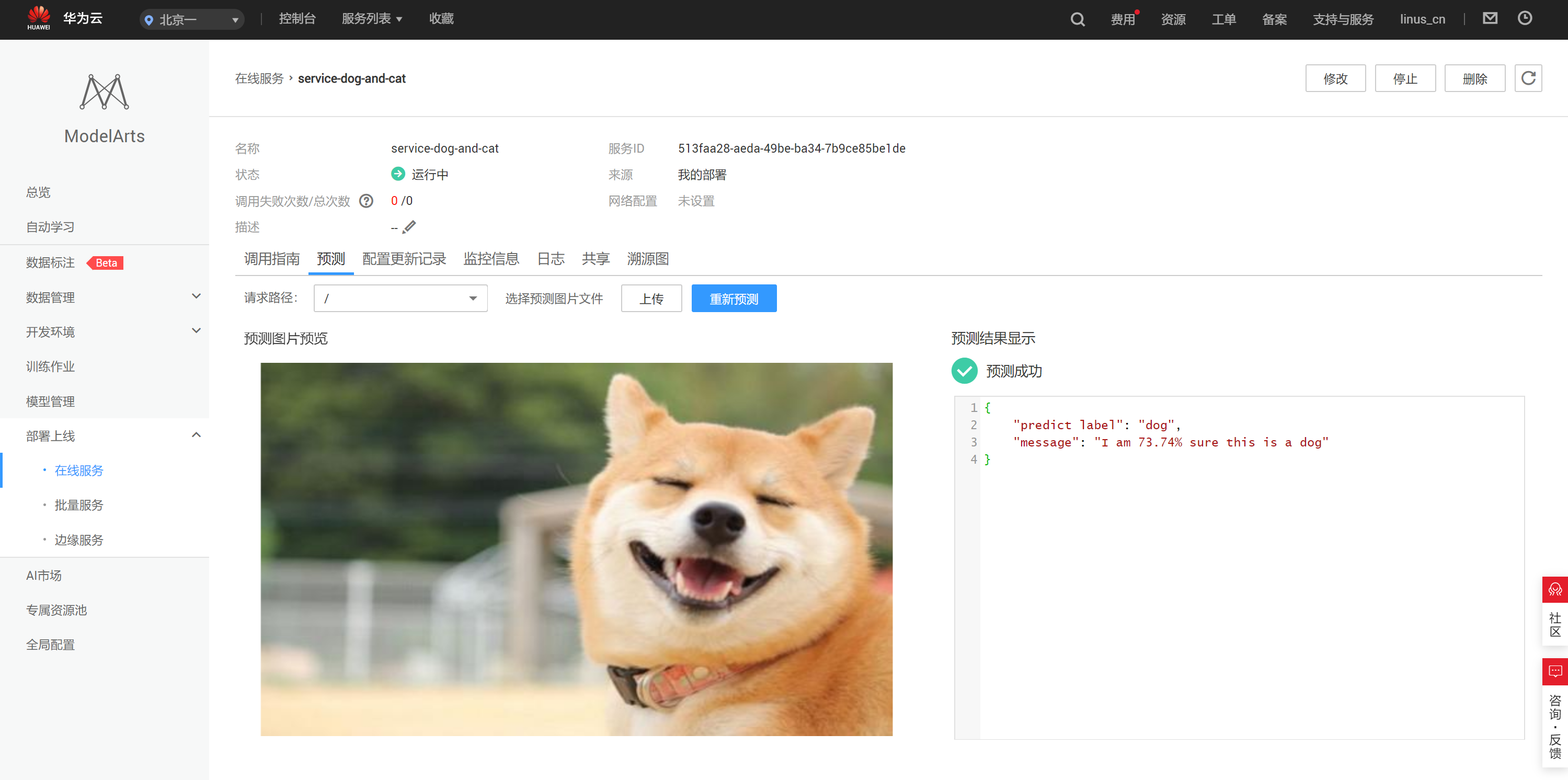Click the pencil edit icon beside 描述

pos(410,227)
